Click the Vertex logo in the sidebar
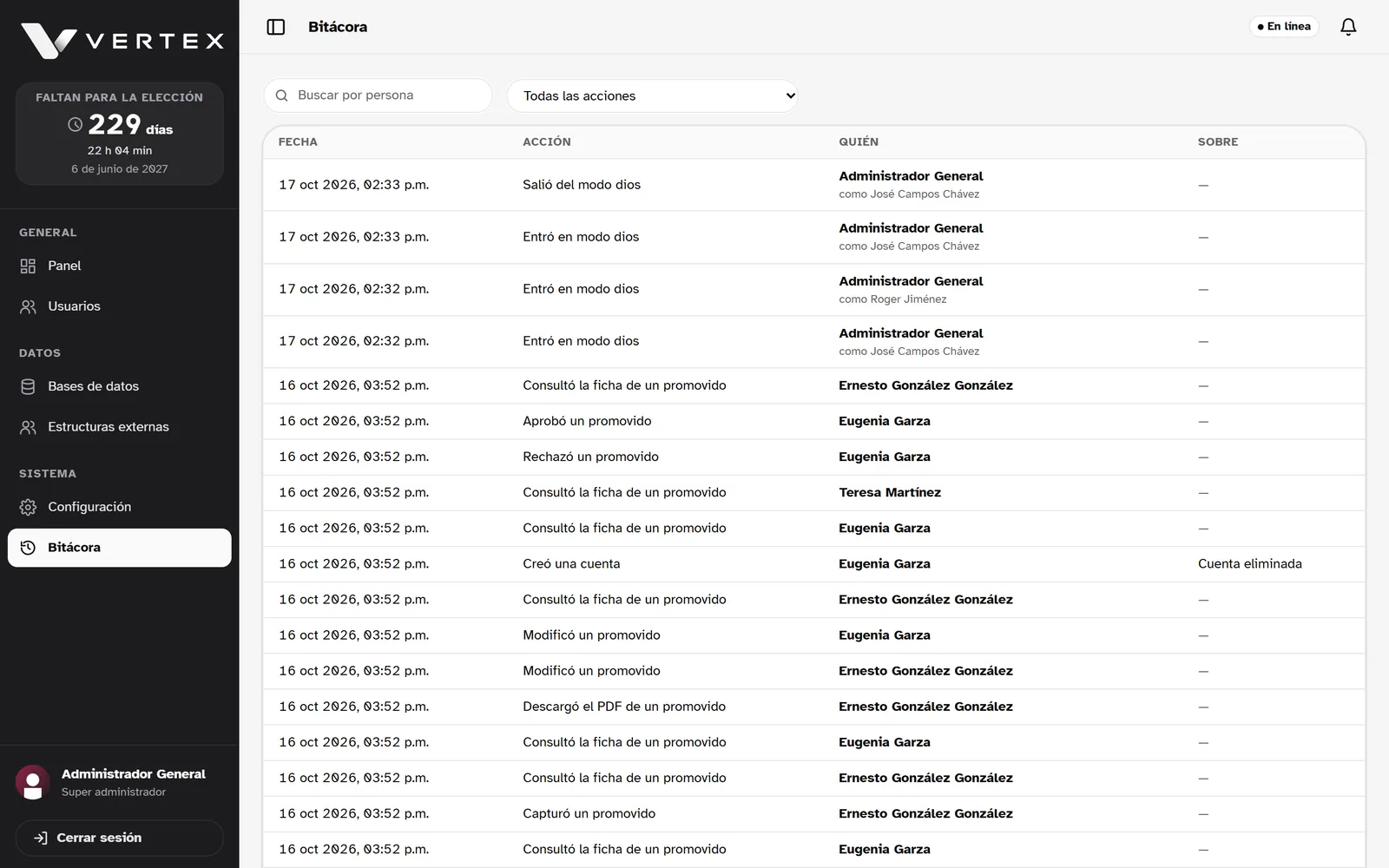The image size is (1389, 868). [122, 41]
